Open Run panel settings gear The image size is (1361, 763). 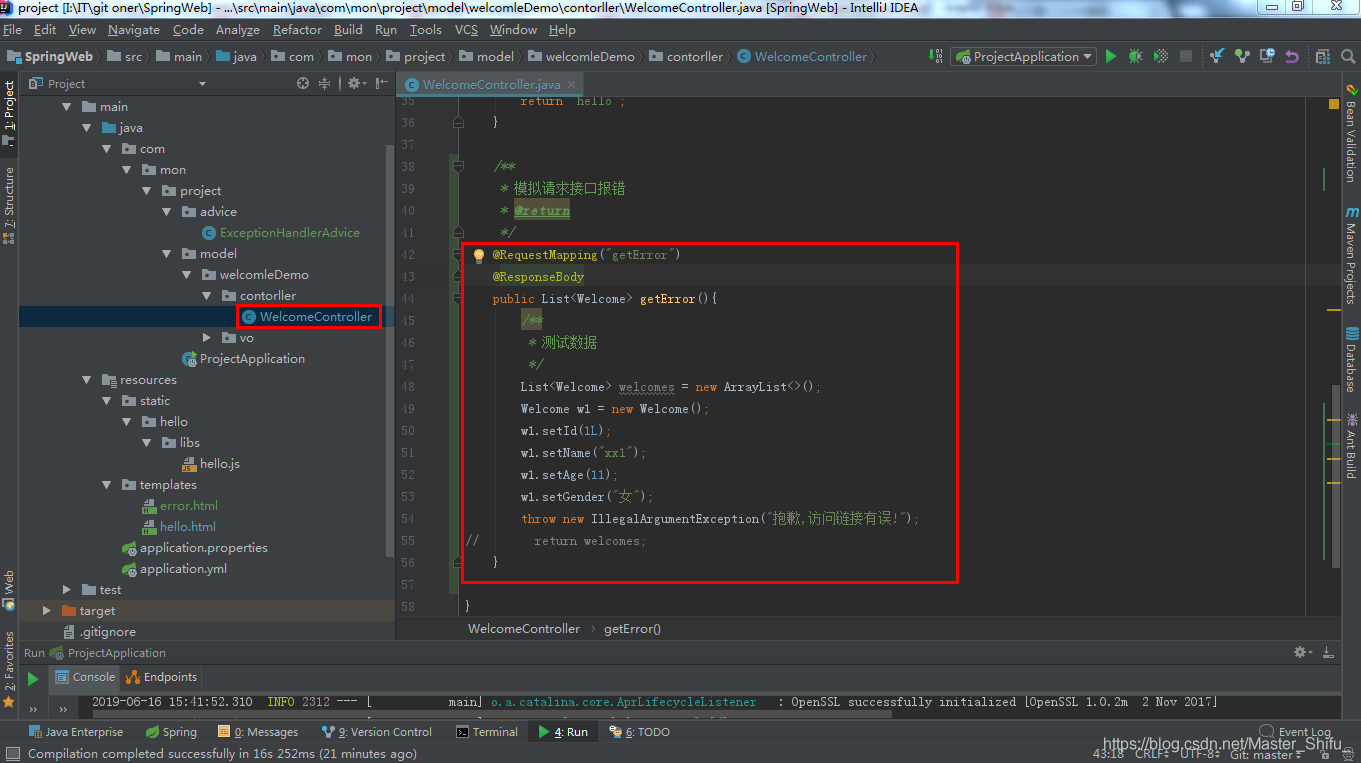[x=1303, y=652]
